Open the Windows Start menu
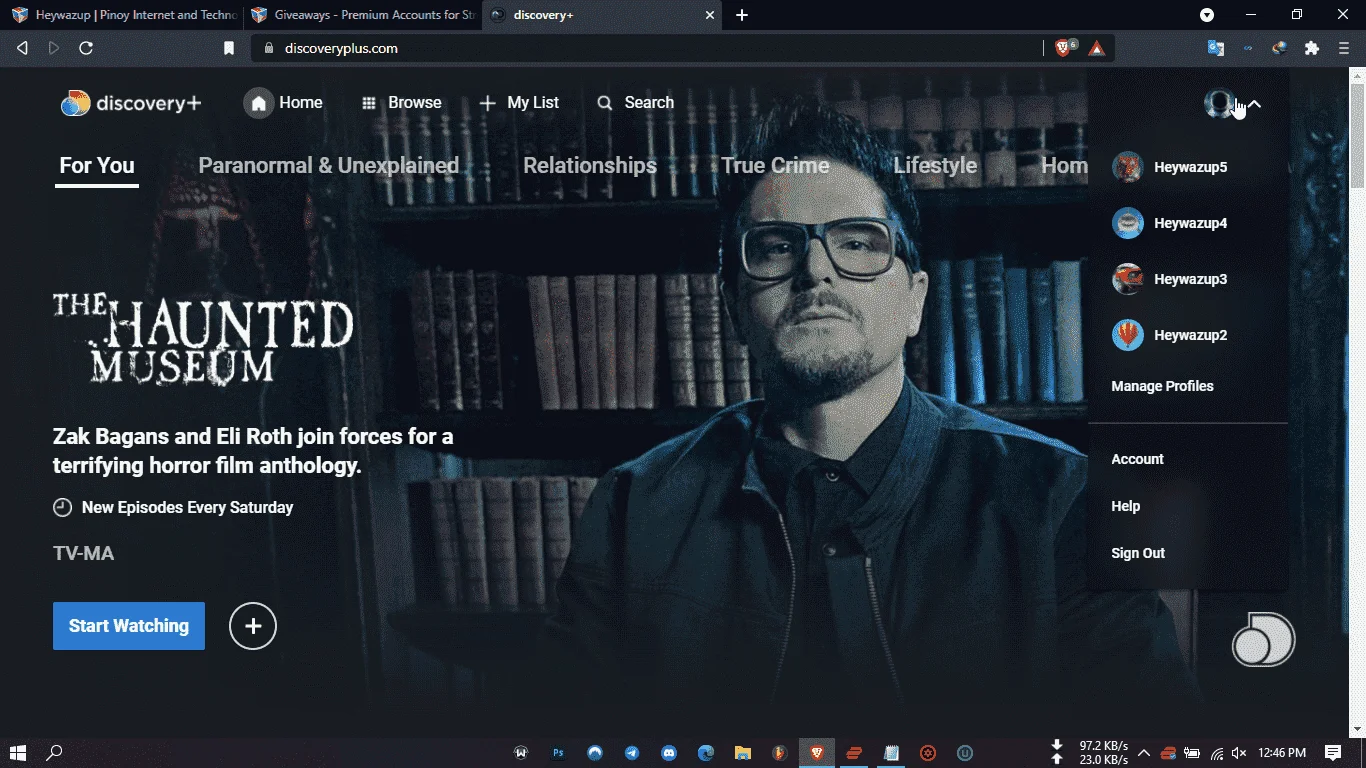Screen dimensions: 1366x768 (17, 753)
